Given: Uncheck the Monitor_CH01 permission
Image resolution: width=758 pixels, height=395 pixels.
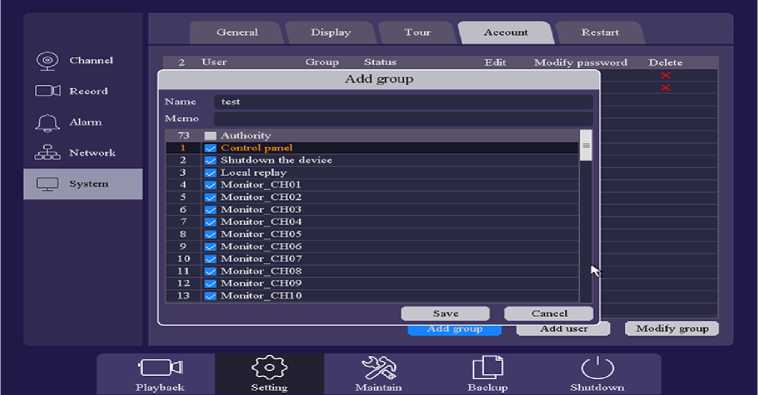Looking at the screenshot, I should click(210, 185).
